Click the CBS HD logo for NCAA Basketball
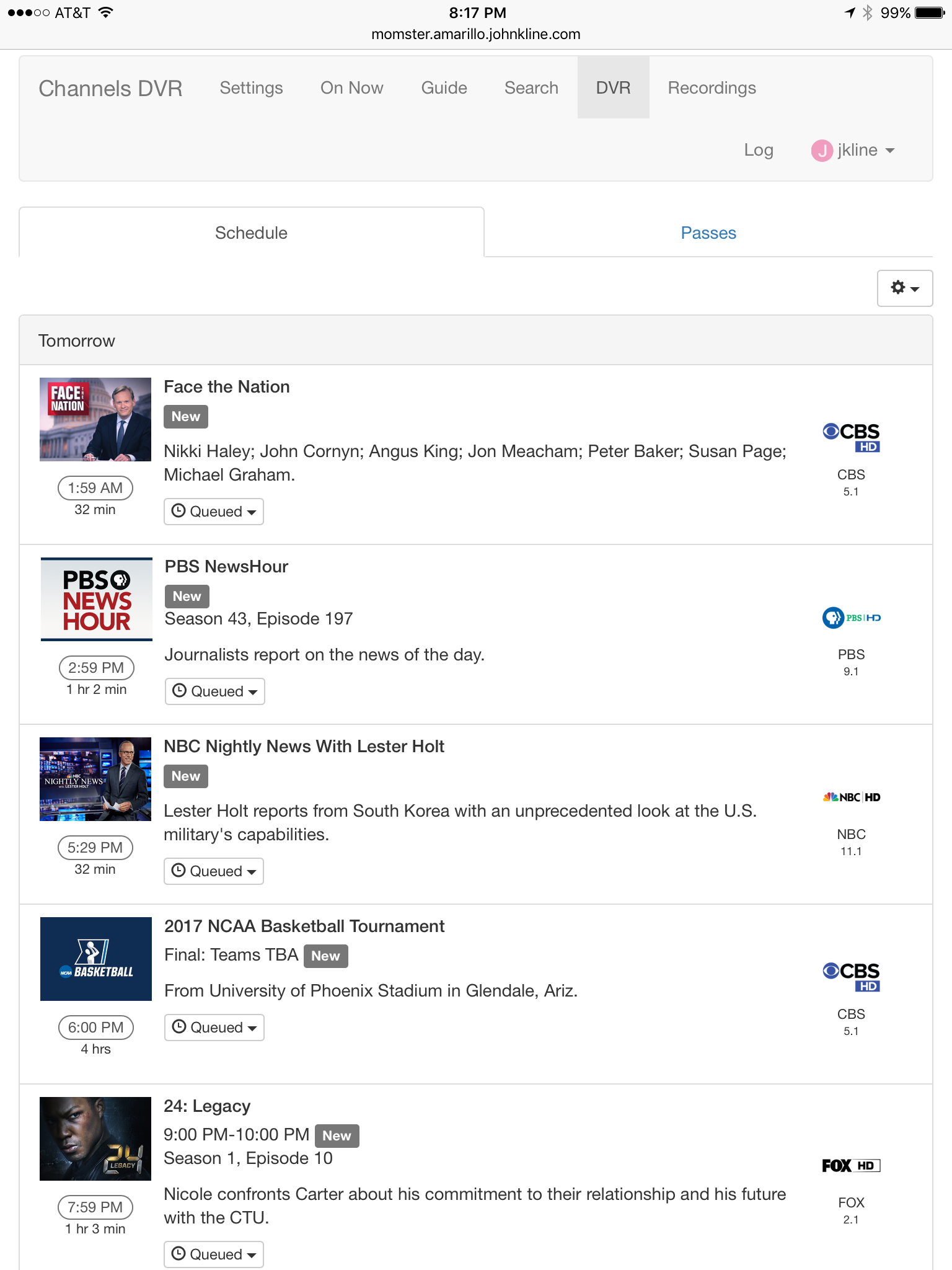This screenshot has width=952, height=1270. pos(851,977)
